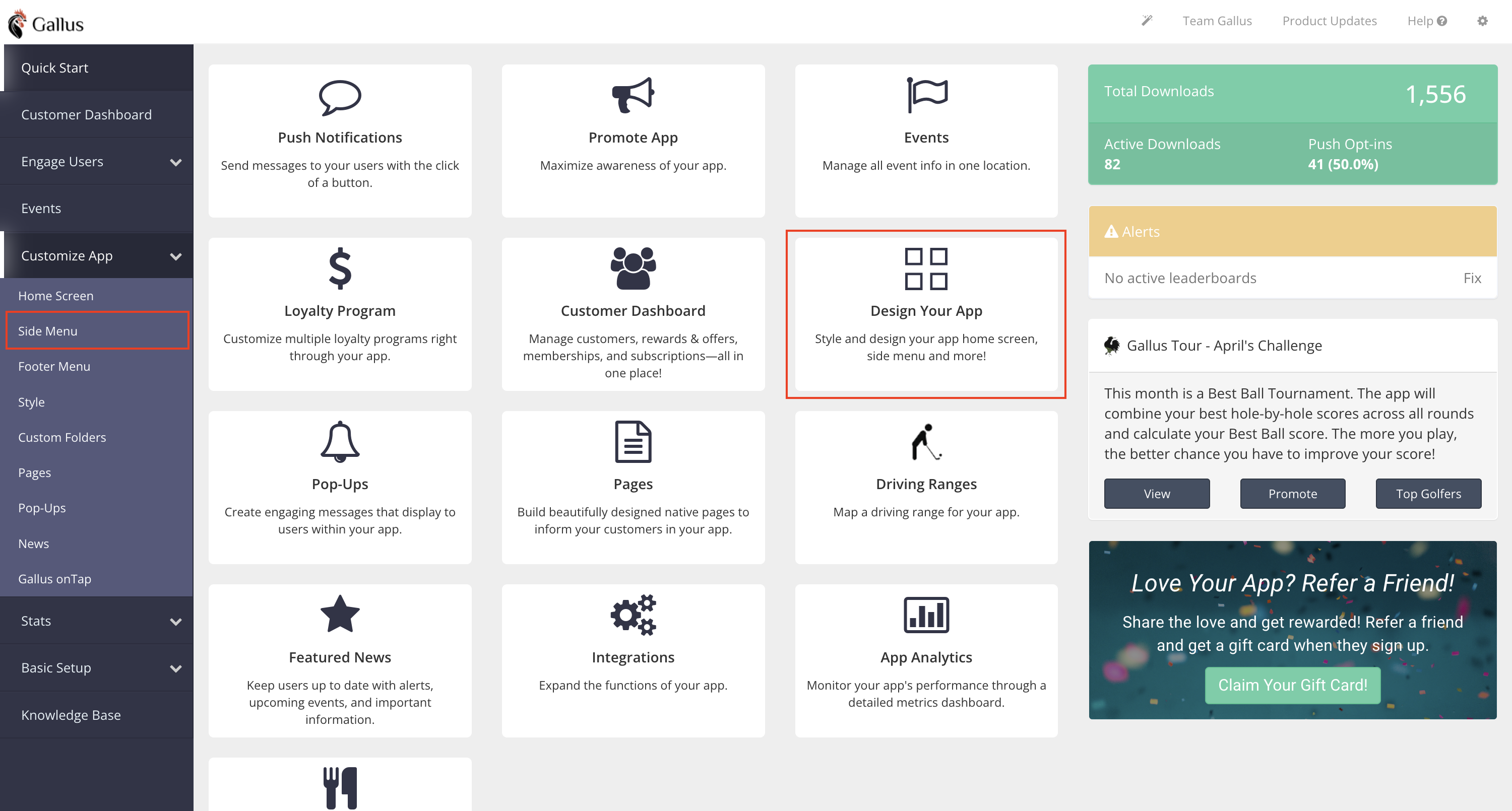The image size is (1512, 811).
Task: Click Product Updates link
Action: (x=1329, y=21)
